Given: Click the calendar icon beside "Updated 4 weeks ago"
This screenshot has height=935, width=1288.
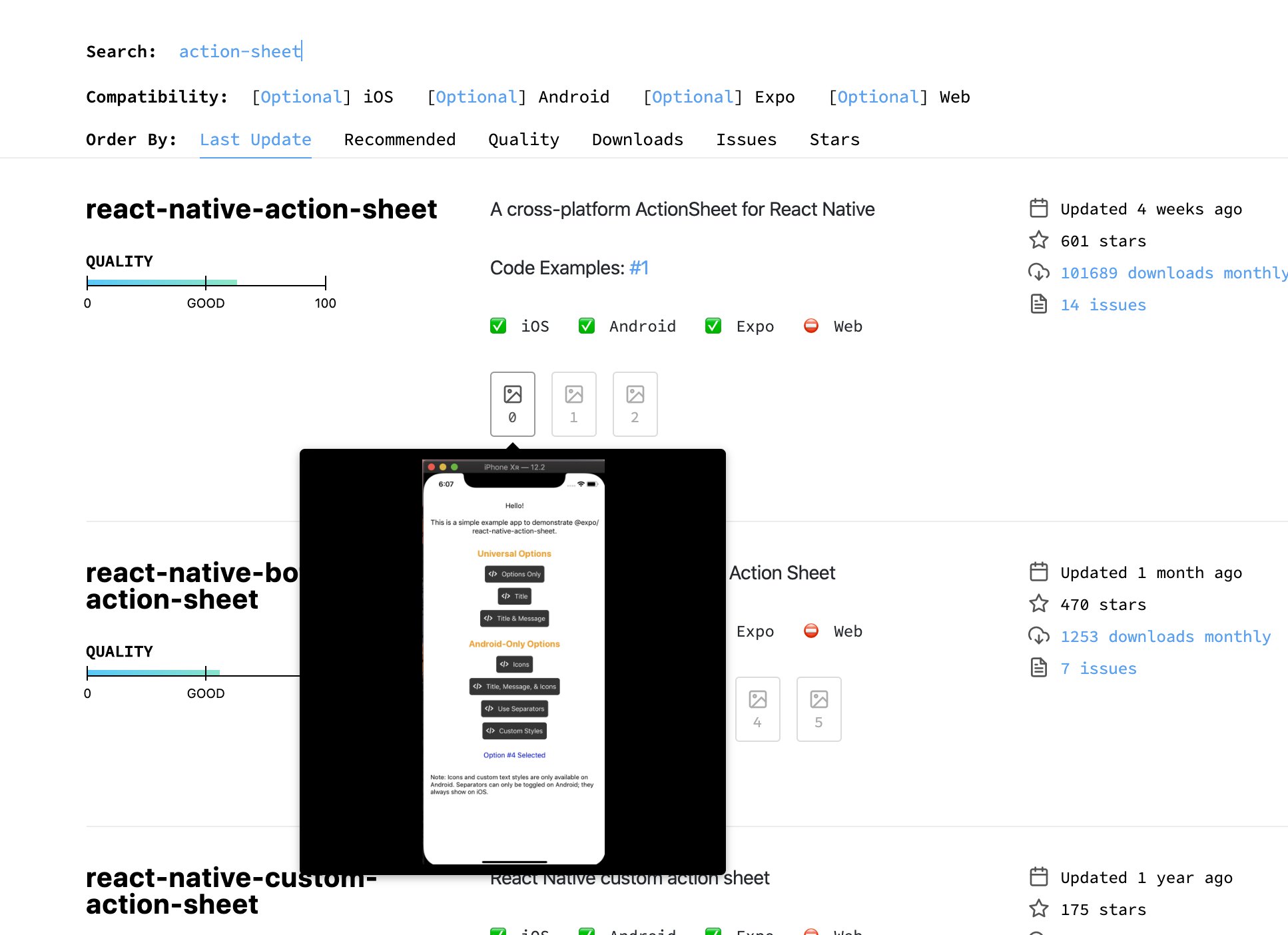Looking at the screenshot, I should pos(1039,208).
